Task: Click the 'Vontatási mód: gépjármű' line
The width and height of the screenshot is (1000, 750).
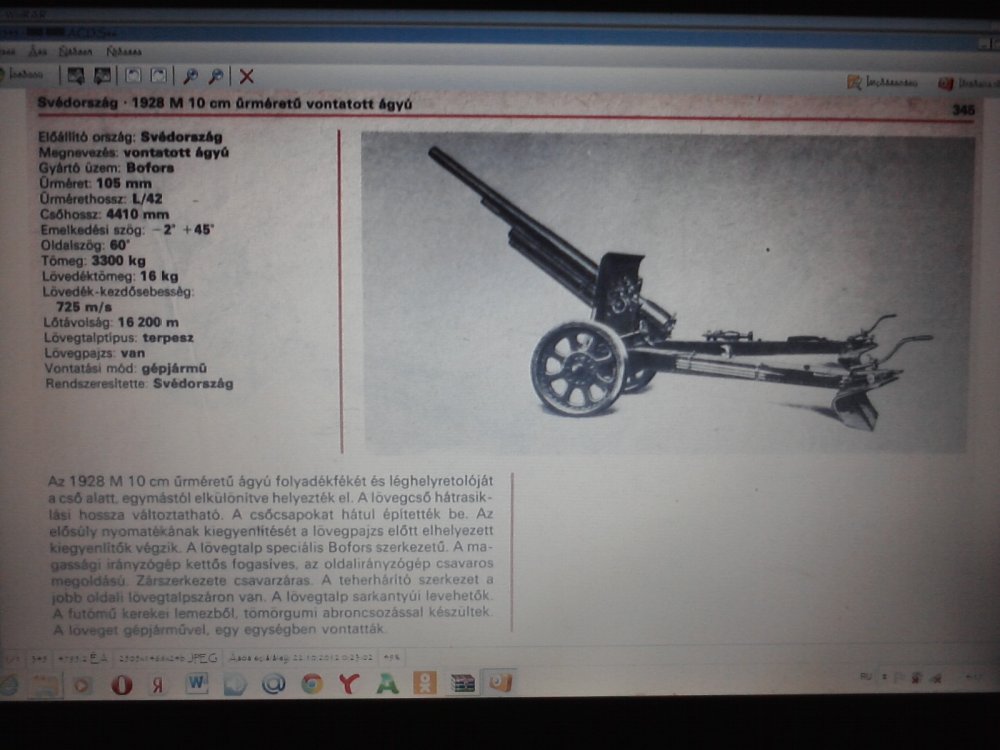Action: [x=126, y=368]
